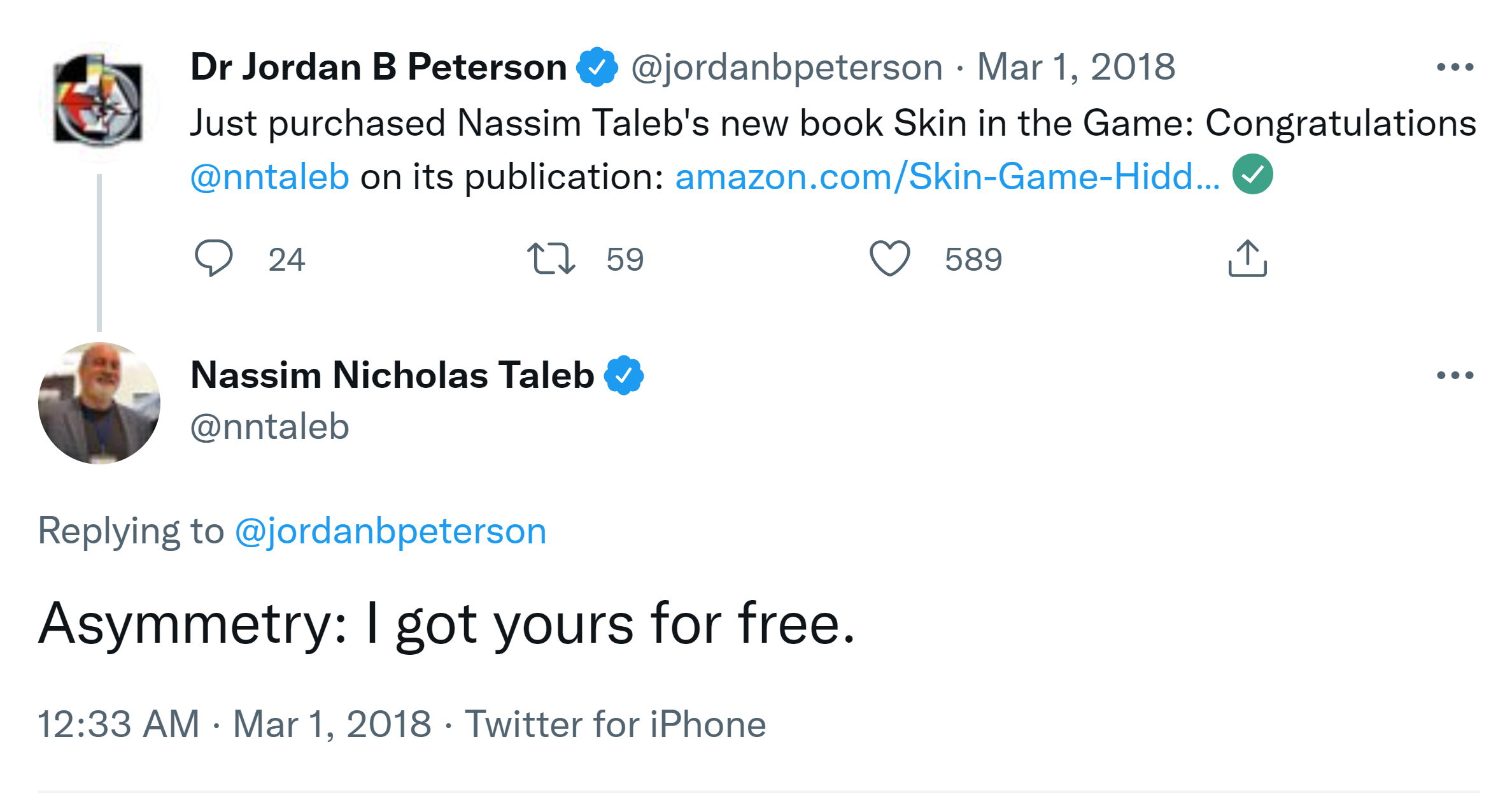The image size is (1512, 802).
Task: Click the retweet arrows icon
Action: [551, 259]
